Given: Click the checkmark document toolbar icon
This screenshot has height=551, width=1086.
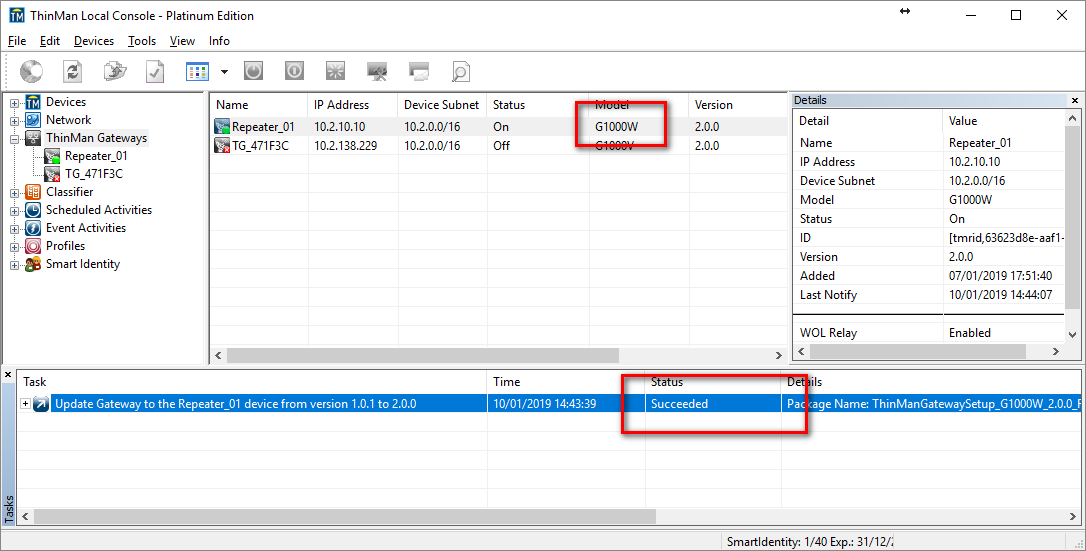Looking at the screenshot, I should (x=155, y=71).
